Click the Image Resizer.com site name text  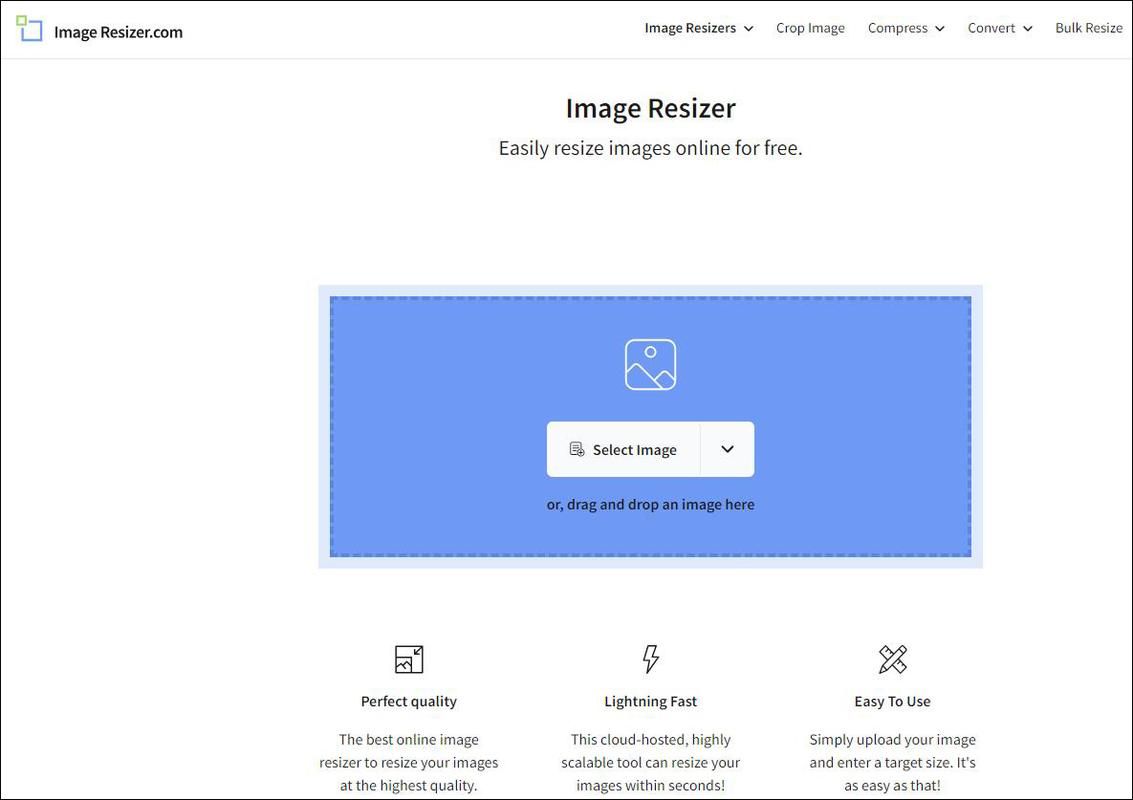118,32
